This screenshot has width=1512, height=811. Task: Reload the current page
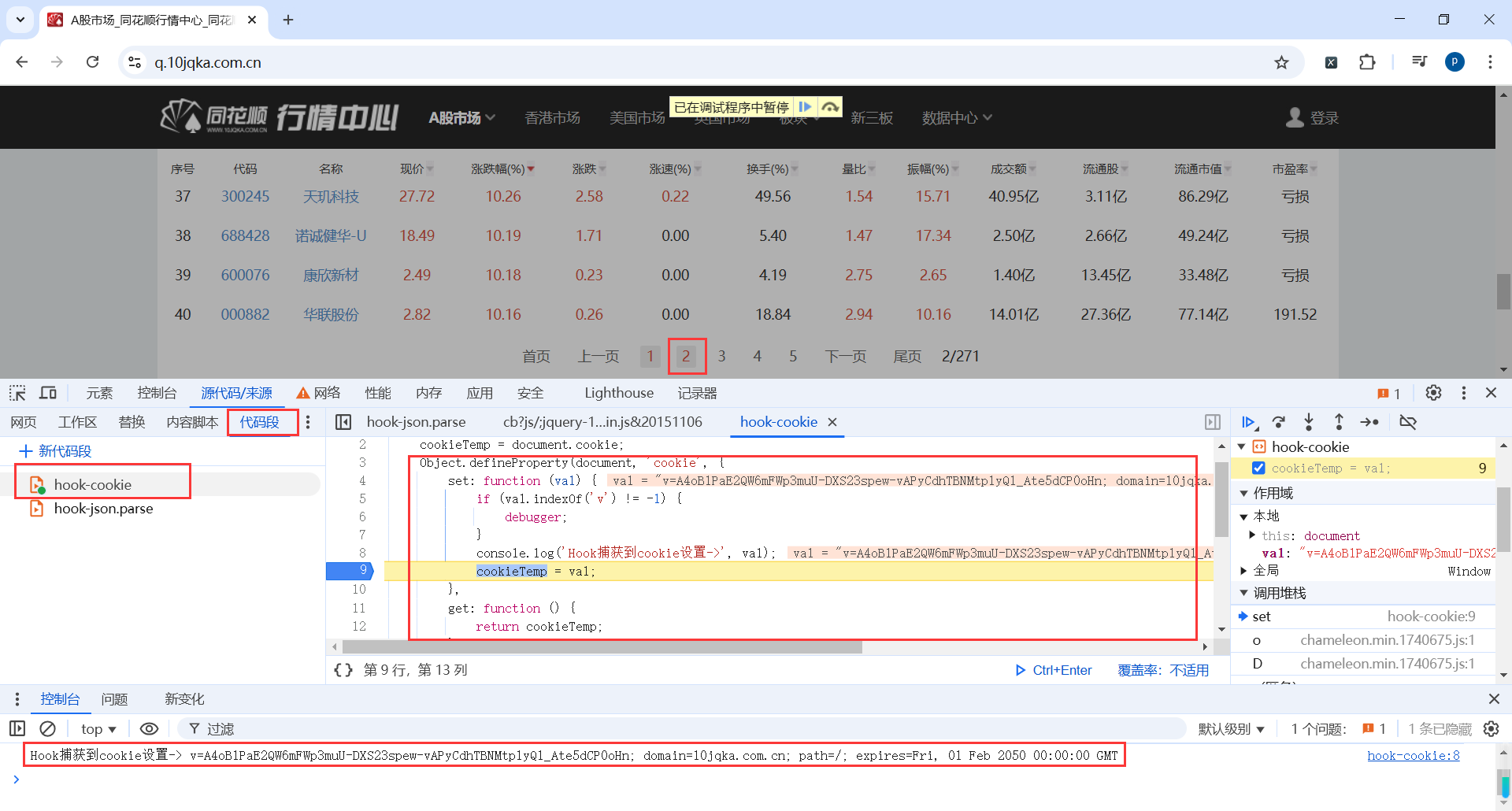(x=93, y=62)
